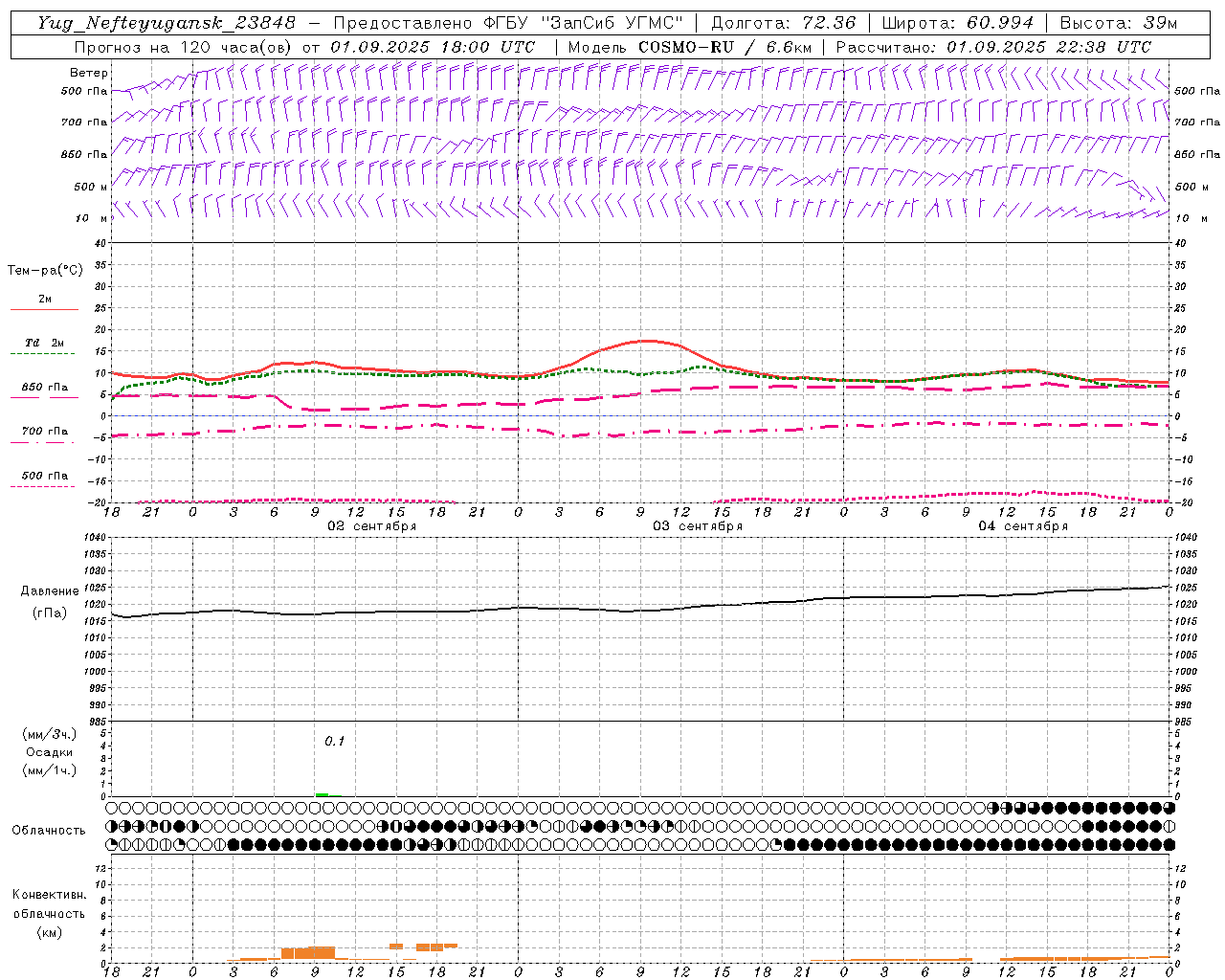The image size is (1225, 980).
Task: Click the line sample beneath Td 2м legend
Action: click(x=43, y=354)
